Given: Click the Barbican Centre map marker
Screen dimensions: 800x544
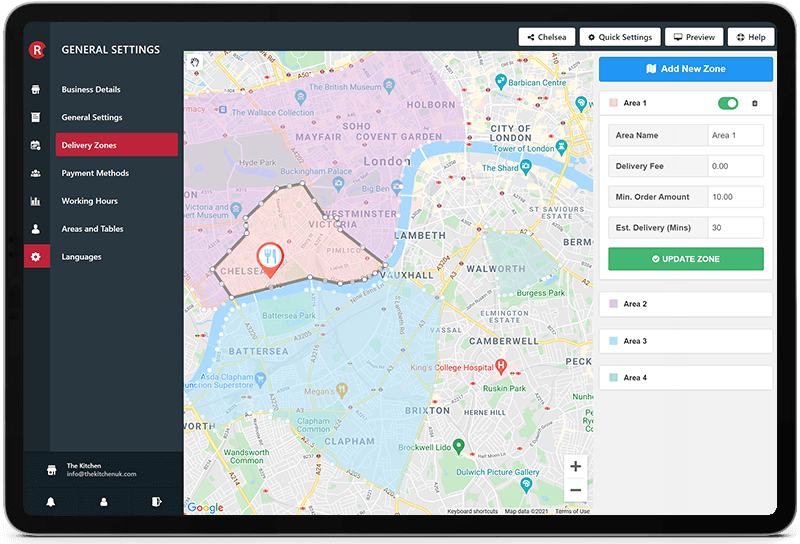Looking at the screenshot, I should (x=501, y=81).
